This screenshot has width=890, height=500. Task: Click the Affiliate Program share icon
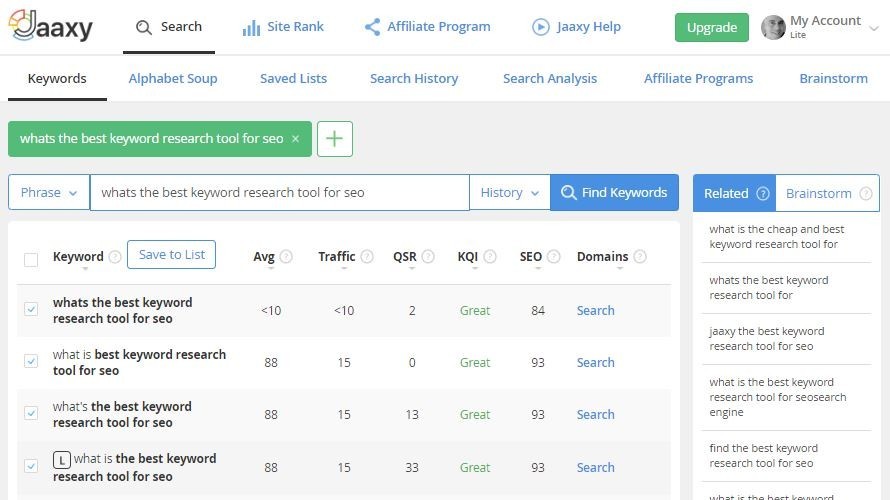(372, 27)
